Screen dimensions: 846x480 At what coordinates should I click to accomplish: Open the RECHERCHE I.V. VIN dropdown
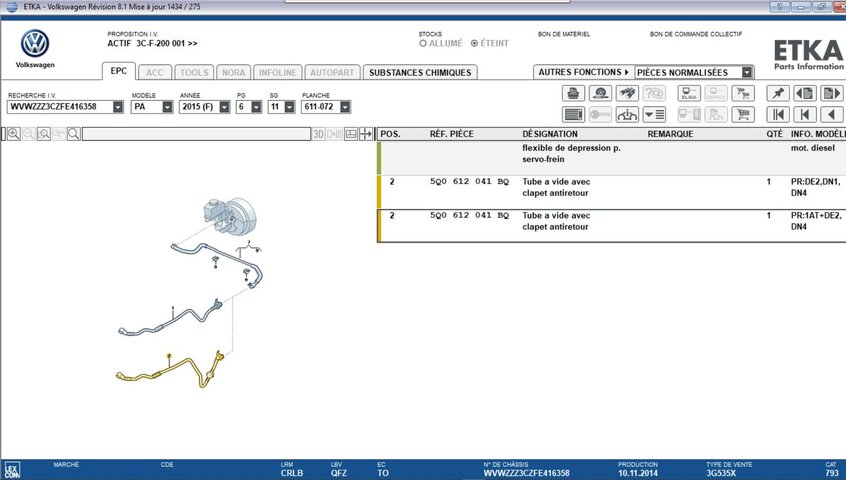coord(118,107)
